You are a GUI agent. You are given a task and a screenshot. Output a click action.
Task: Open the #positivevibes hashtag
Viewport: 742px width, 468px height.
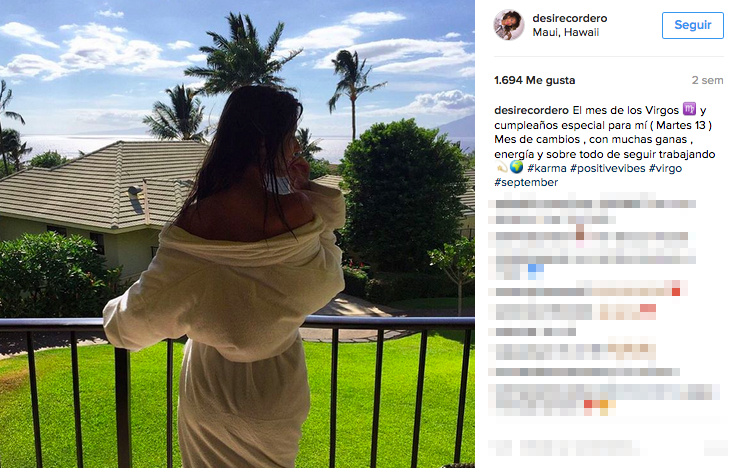point(608,168)
